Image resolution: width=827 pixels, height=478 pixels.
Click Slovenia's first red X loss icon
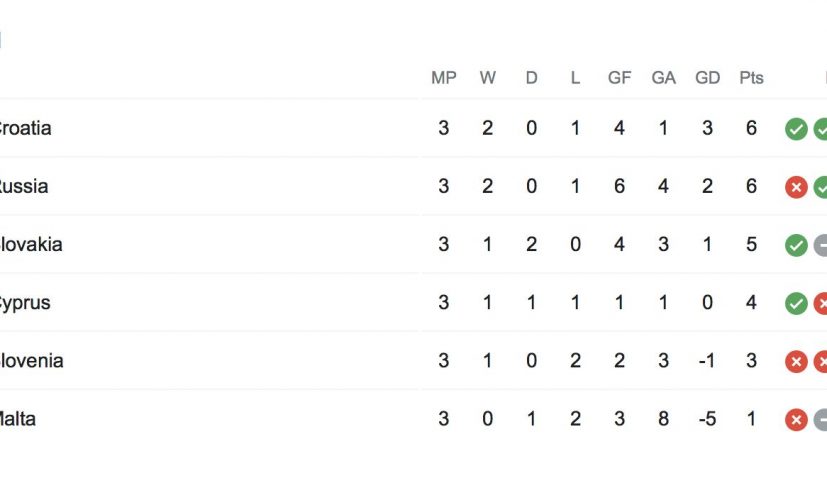[x=796, y=361]
